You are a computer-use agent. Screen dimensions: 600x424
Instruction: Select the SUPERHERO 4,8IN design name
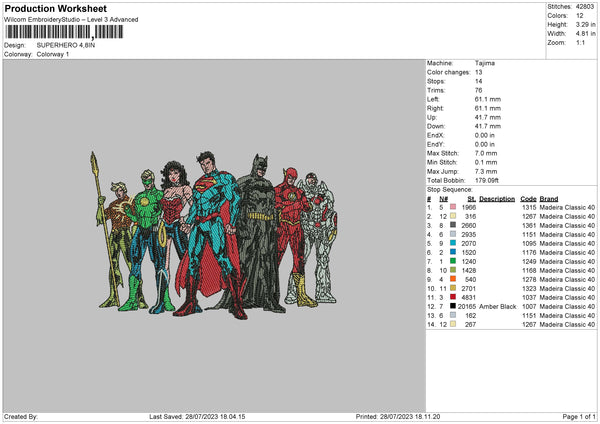pos(68,45)
